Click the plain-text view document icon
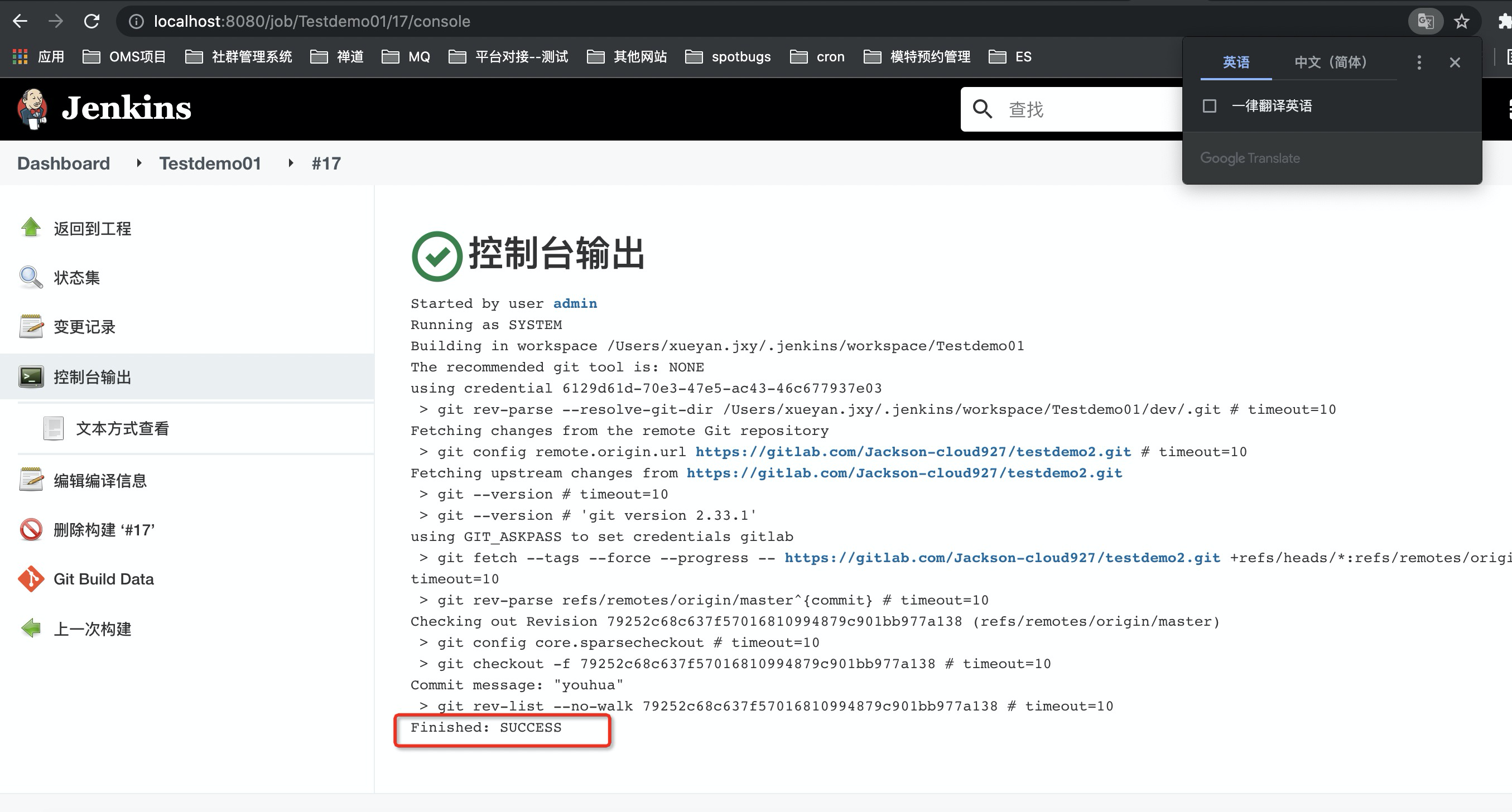The width and height of the screenshot is (1512, 812). [x=54, y=428]
